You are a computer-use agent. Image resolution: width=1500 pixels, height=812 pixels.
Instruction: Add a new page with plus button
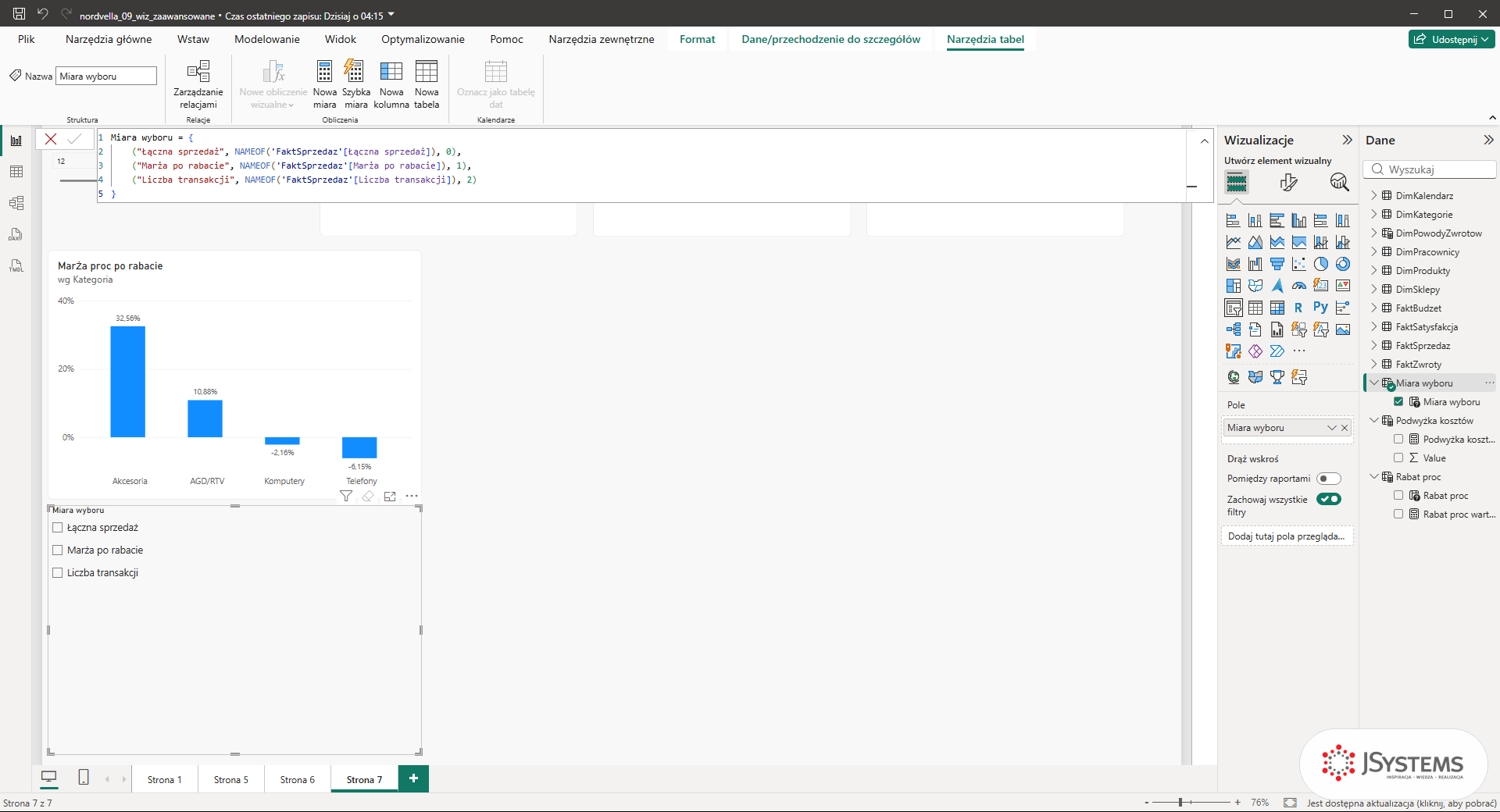tap(413, 778)
